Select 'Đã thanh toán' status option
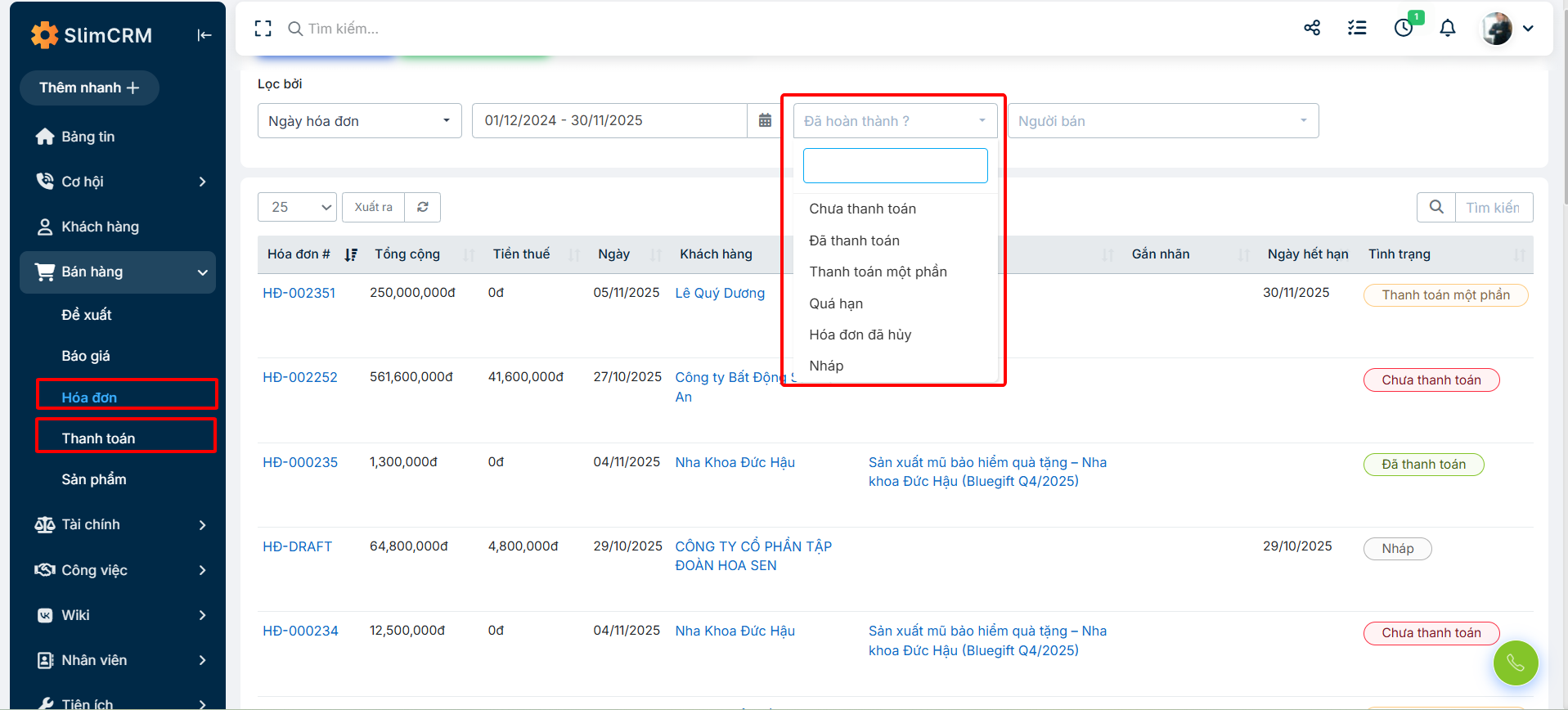This screenshot has width=1568, height=710. point(854,240)
